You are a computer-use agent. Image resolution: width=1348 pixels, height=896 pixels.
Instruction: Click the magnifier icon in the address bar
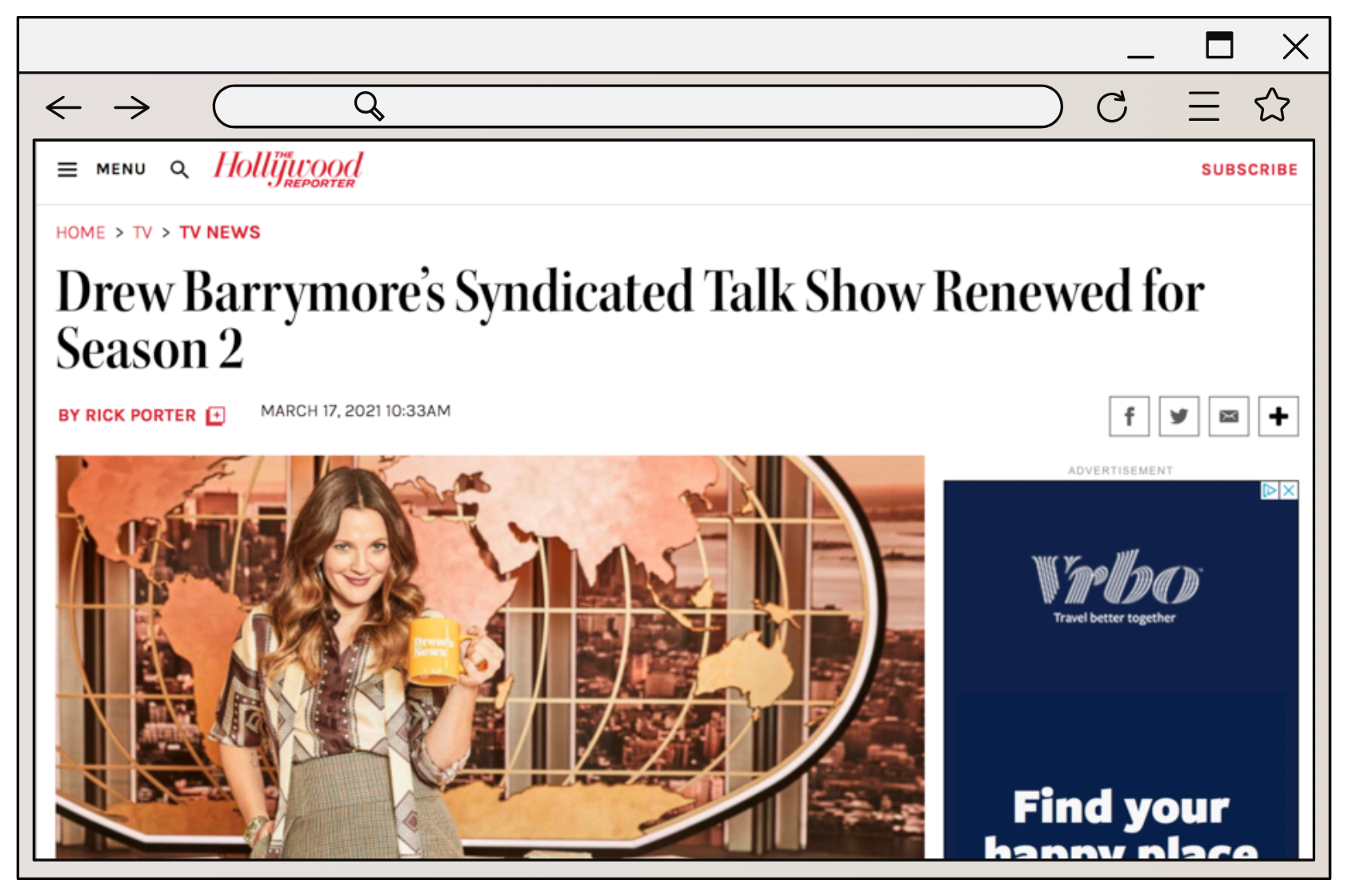[x=369, y=106]
